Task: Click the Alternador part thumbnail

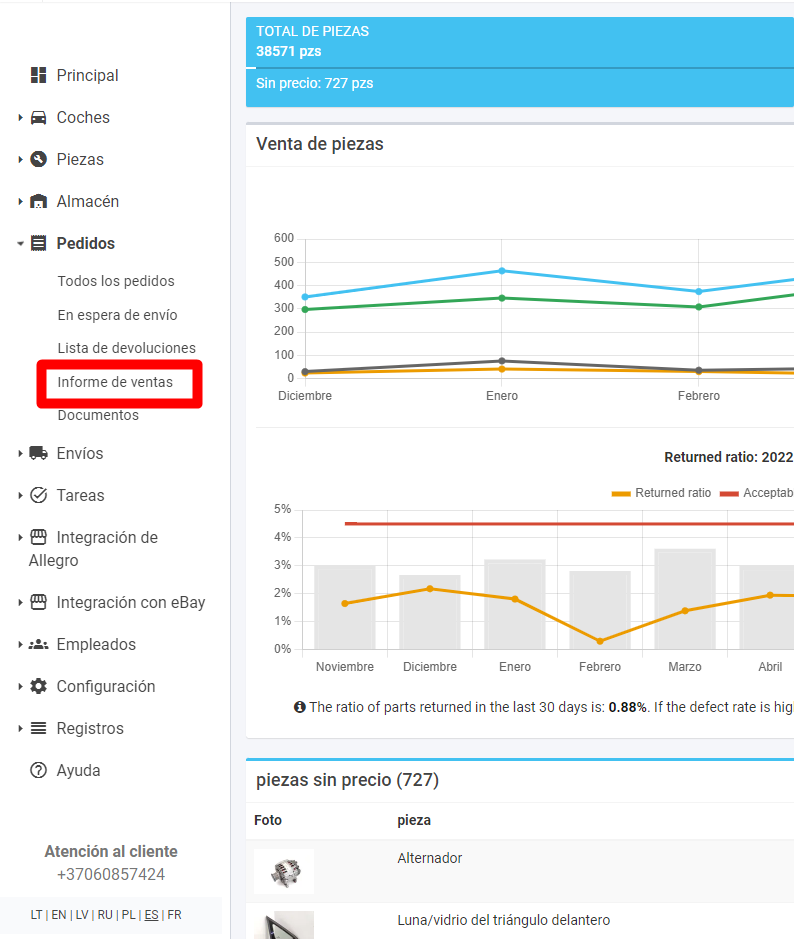Action: pos(284,871)
